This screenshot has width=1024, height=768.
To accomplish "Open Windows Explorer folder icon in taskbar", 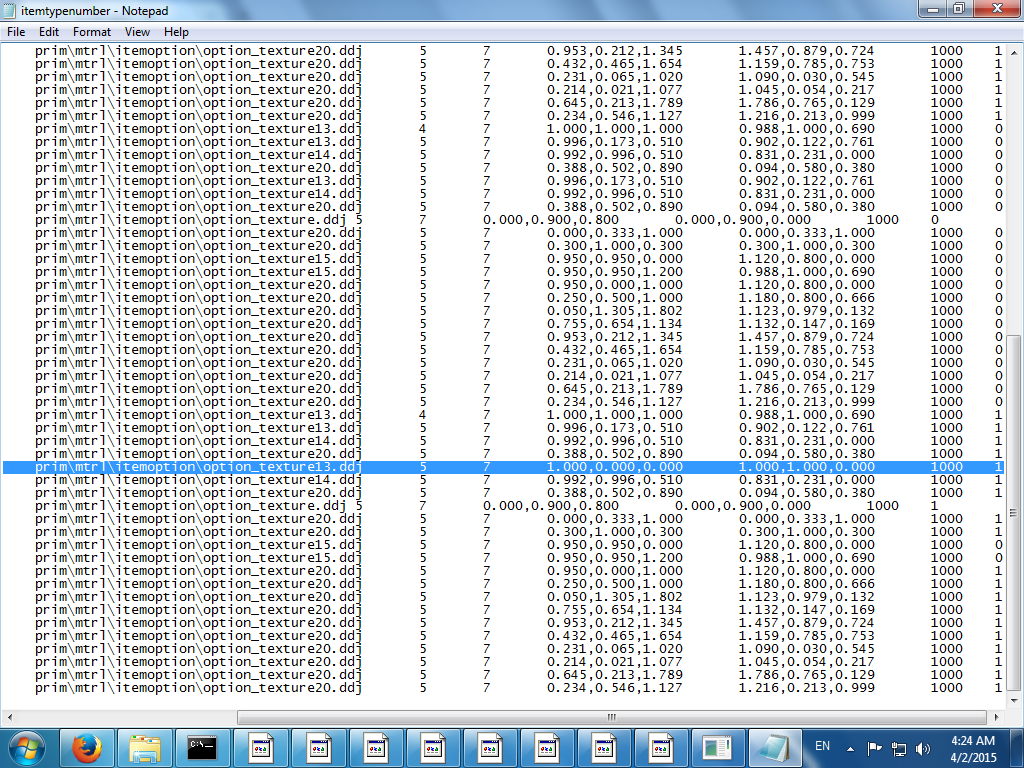I will 146,747.
